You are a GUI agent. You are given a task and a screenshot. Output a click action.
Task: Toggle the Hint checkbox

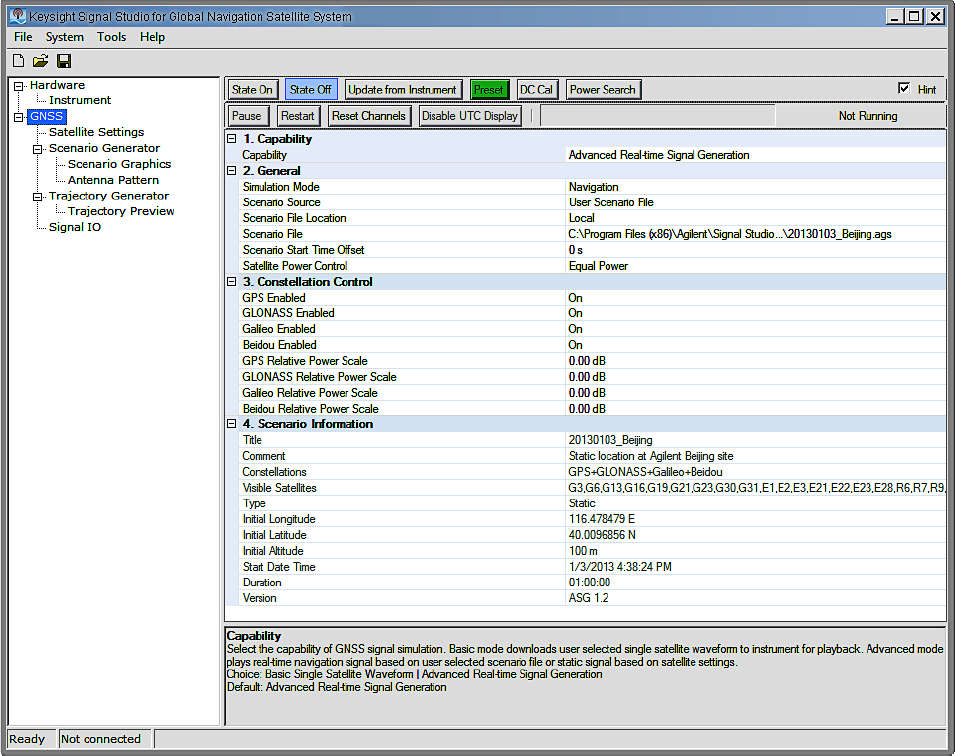[905, 89]
